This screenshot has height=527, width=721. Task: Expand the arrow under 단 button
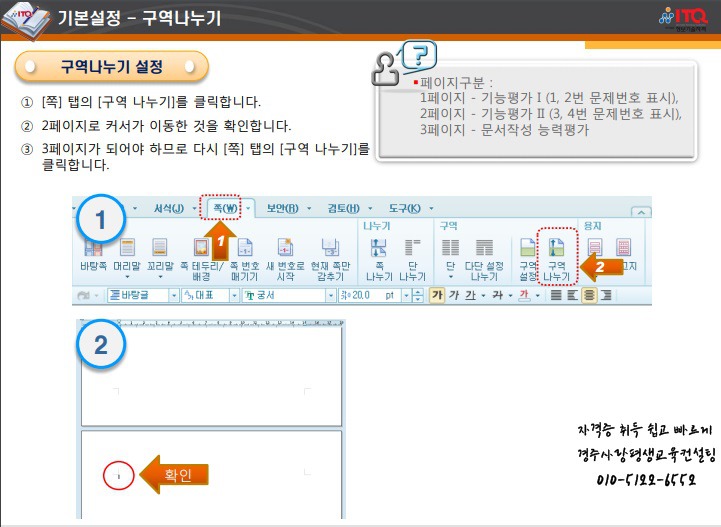[451, 277]
